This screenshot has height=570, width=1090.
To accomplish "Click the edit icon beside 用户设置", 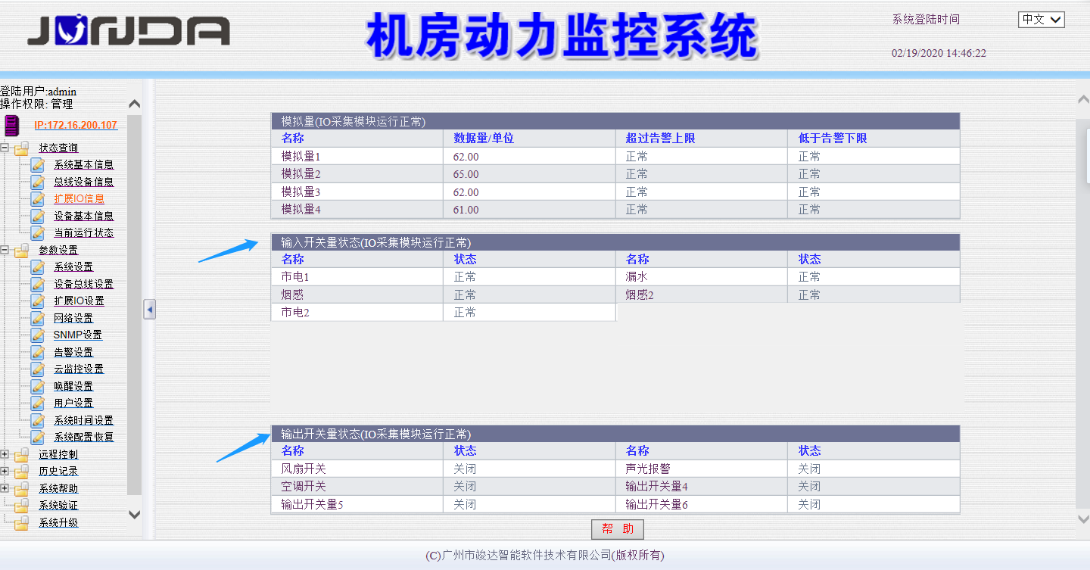I will 38,403.
